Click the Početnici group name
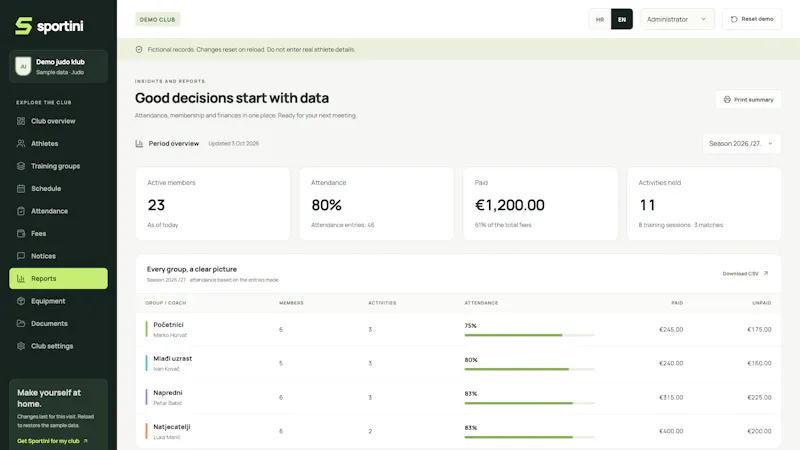Viewport: 800px width, 450px height. (168, 324)
